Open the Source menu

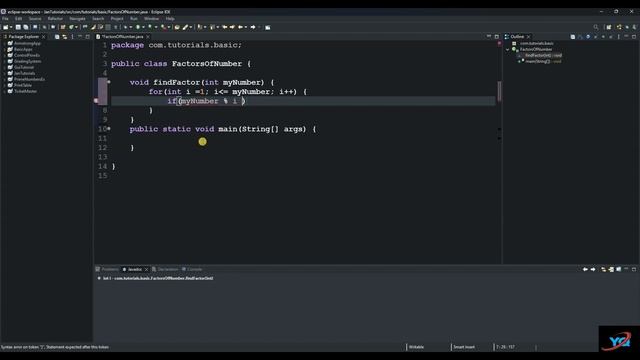tap(35, 18)
